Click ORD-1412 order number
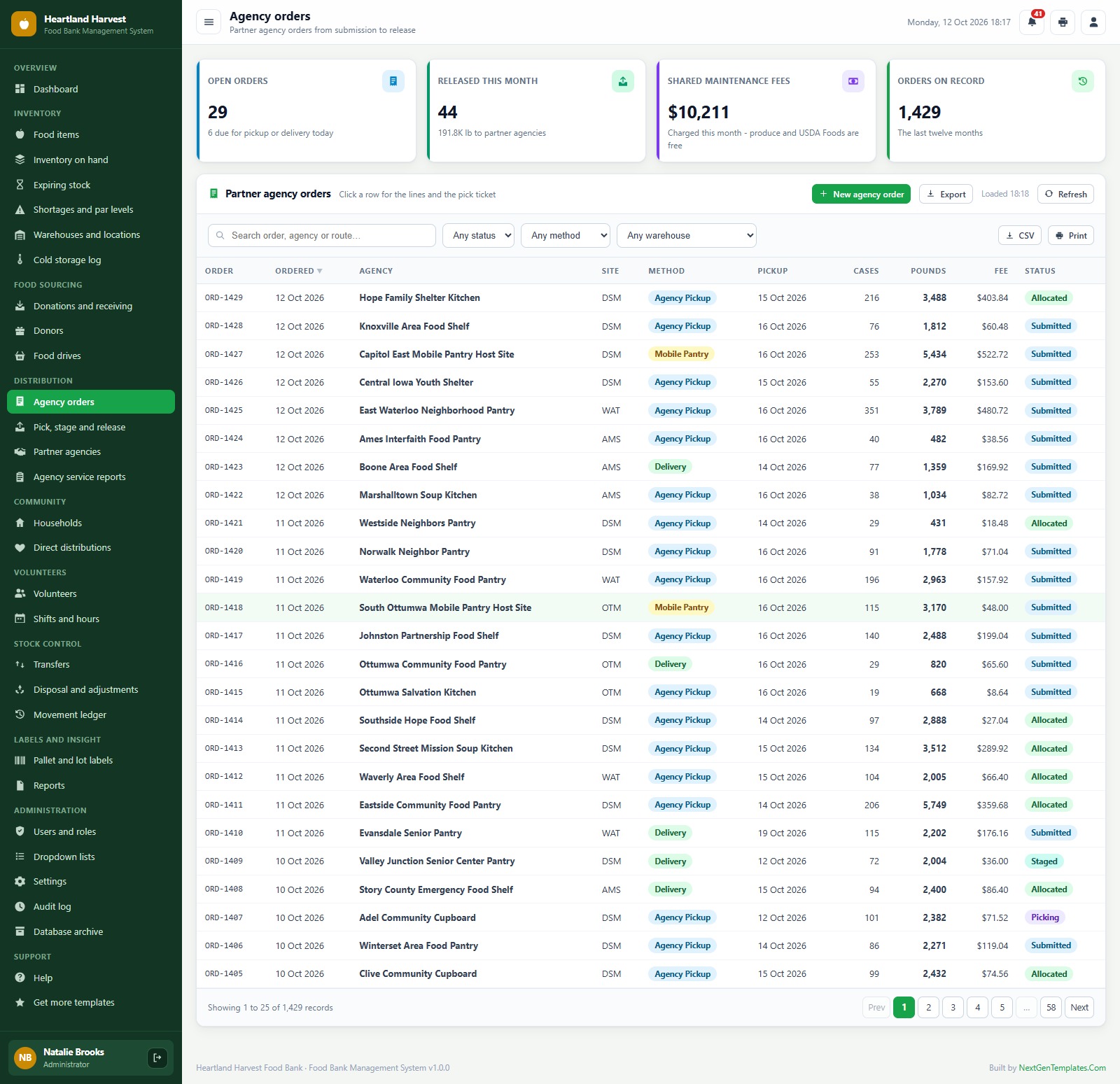Screen dimensions: 1120x1084 224,777
